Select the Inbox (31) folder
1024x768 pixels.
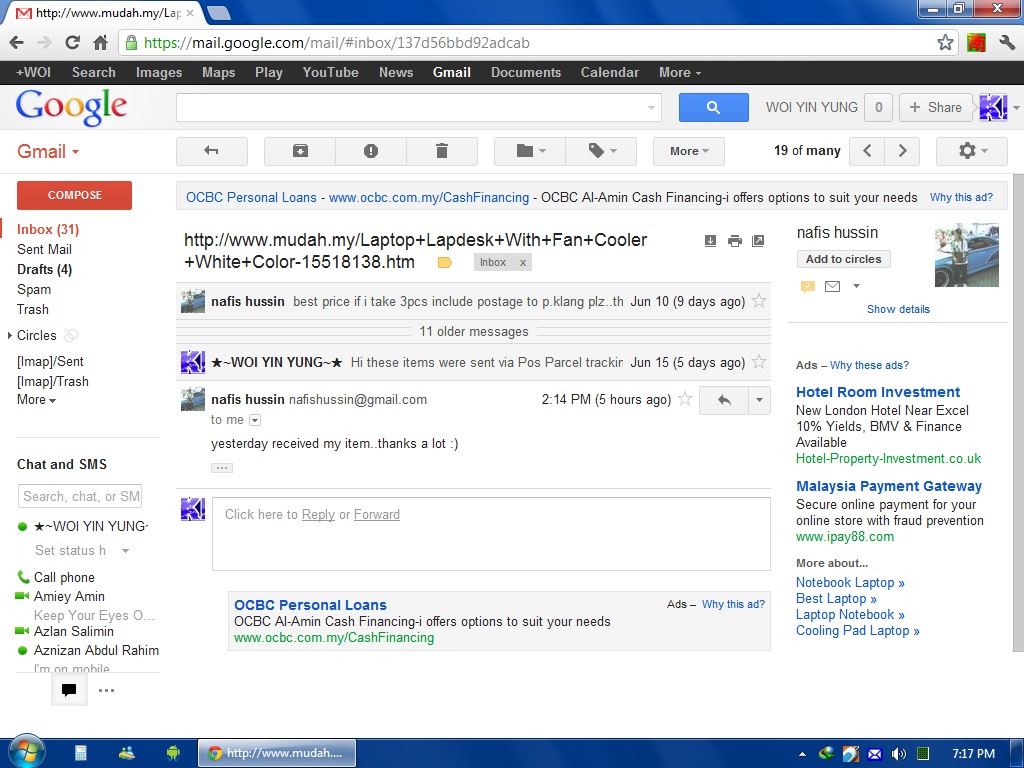pyautogui.click(x=48, y=229)
